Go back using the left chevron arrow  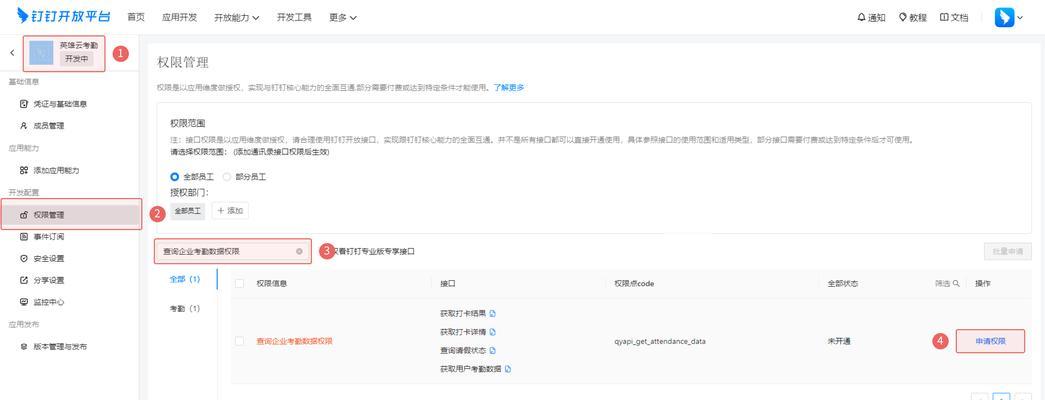pos(11,53)
